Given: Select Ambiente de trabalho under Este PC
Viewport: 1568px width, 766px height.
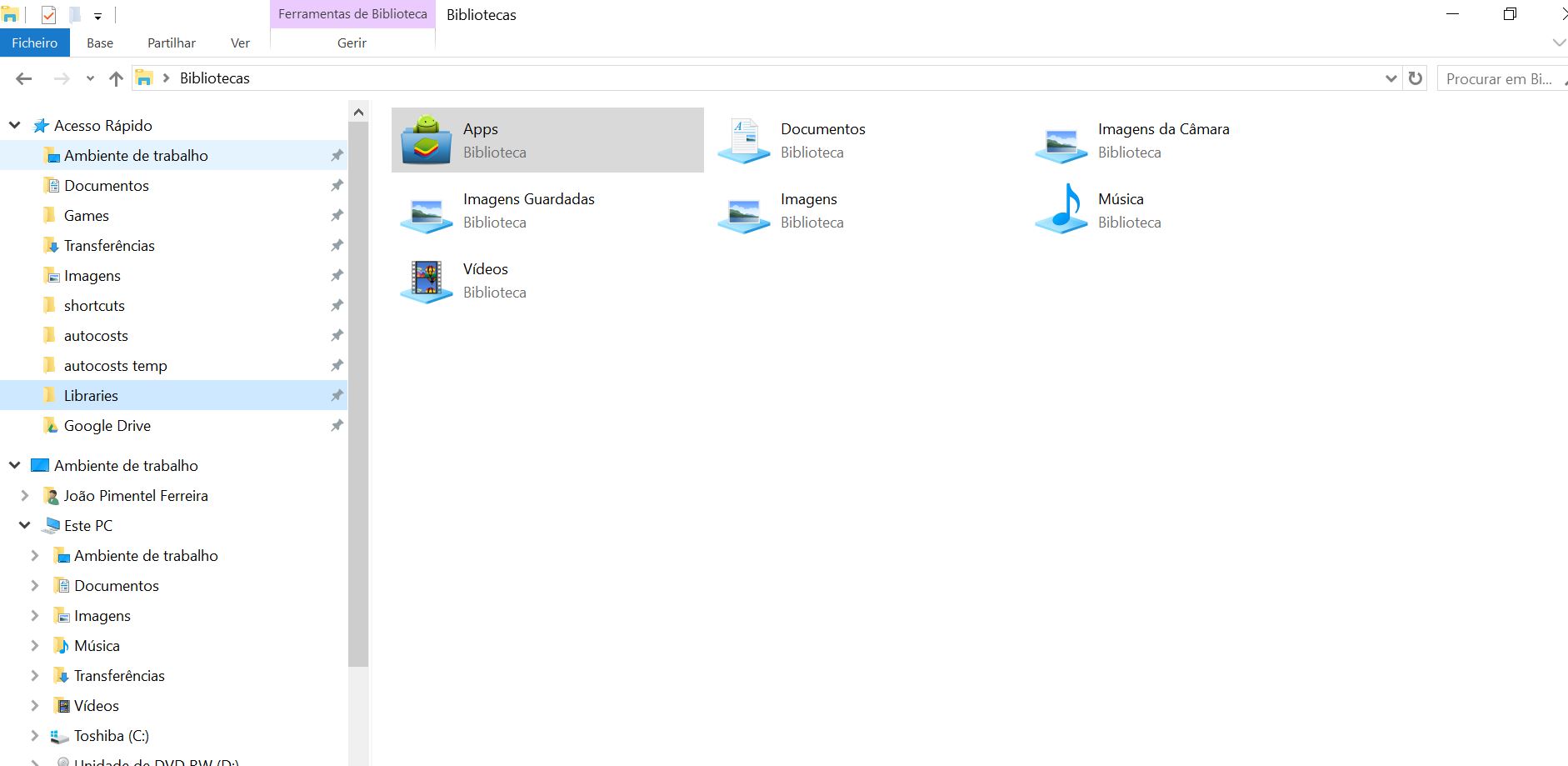Looking at the screenshot, I should point(146,556).
